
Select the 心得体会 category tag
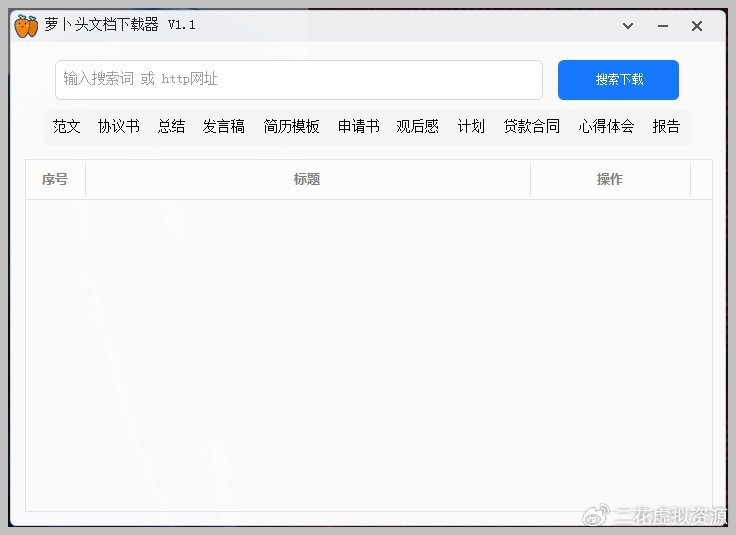coord(606,126)
